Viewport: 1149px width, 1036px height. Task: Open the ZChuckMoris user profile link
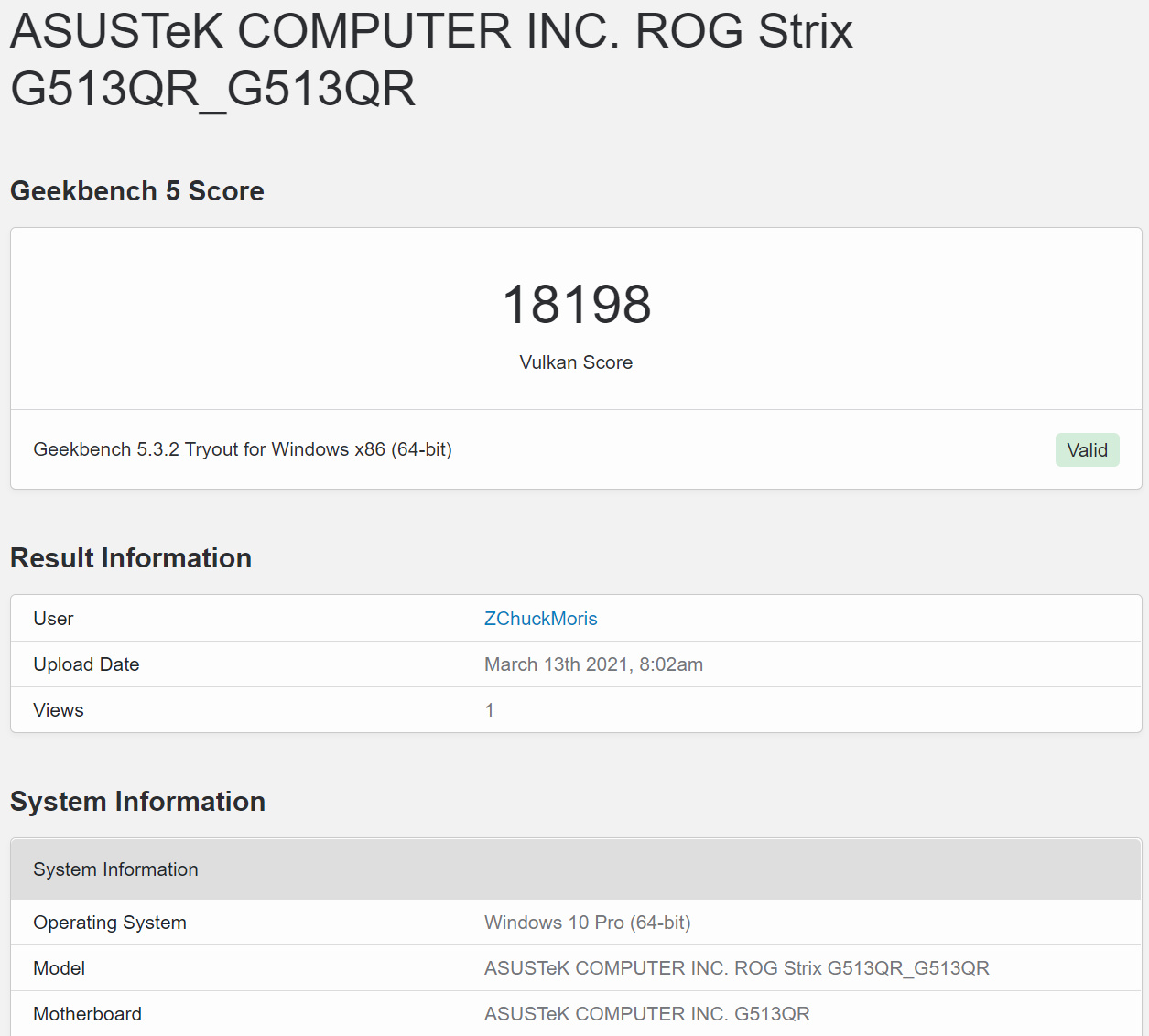[x=540, y=619]
